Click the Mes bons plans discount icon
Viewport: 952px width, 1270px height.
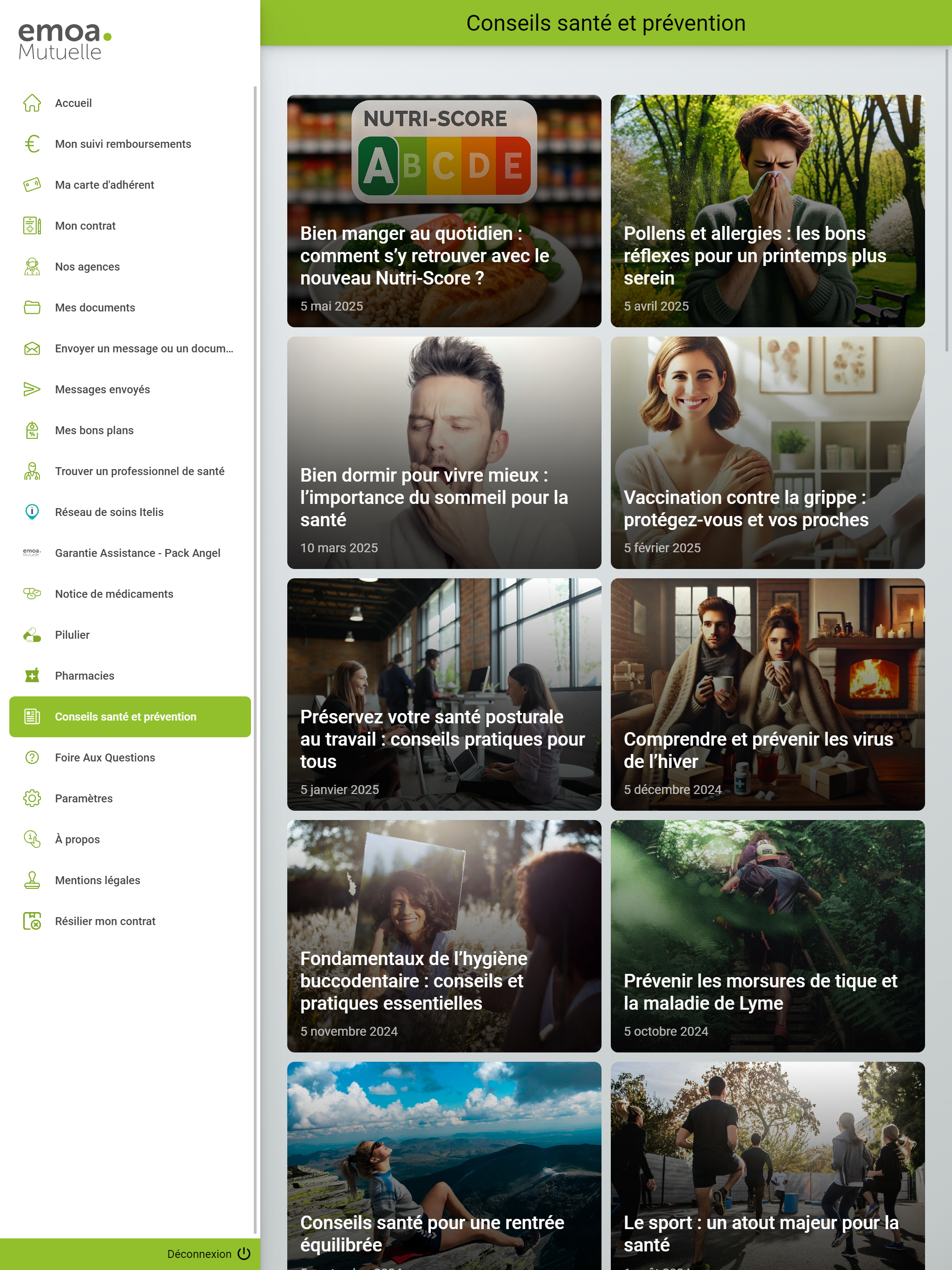32,430
